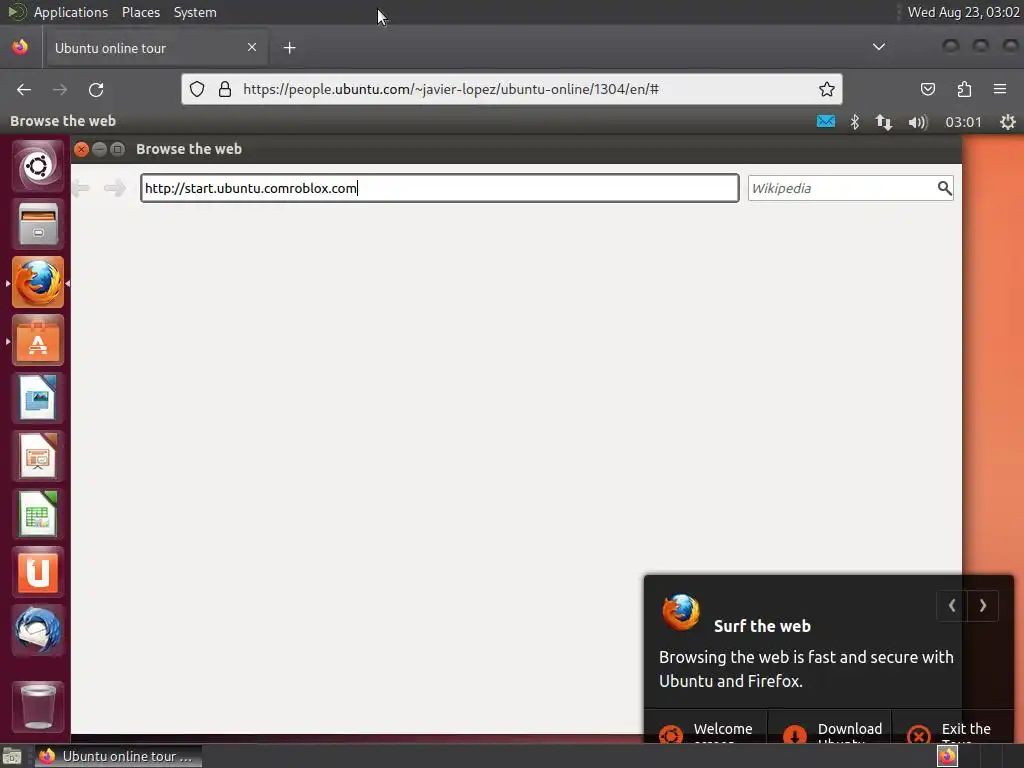
Task: Click the 'Surf the web' heading
Action: (x=762, y=626)
